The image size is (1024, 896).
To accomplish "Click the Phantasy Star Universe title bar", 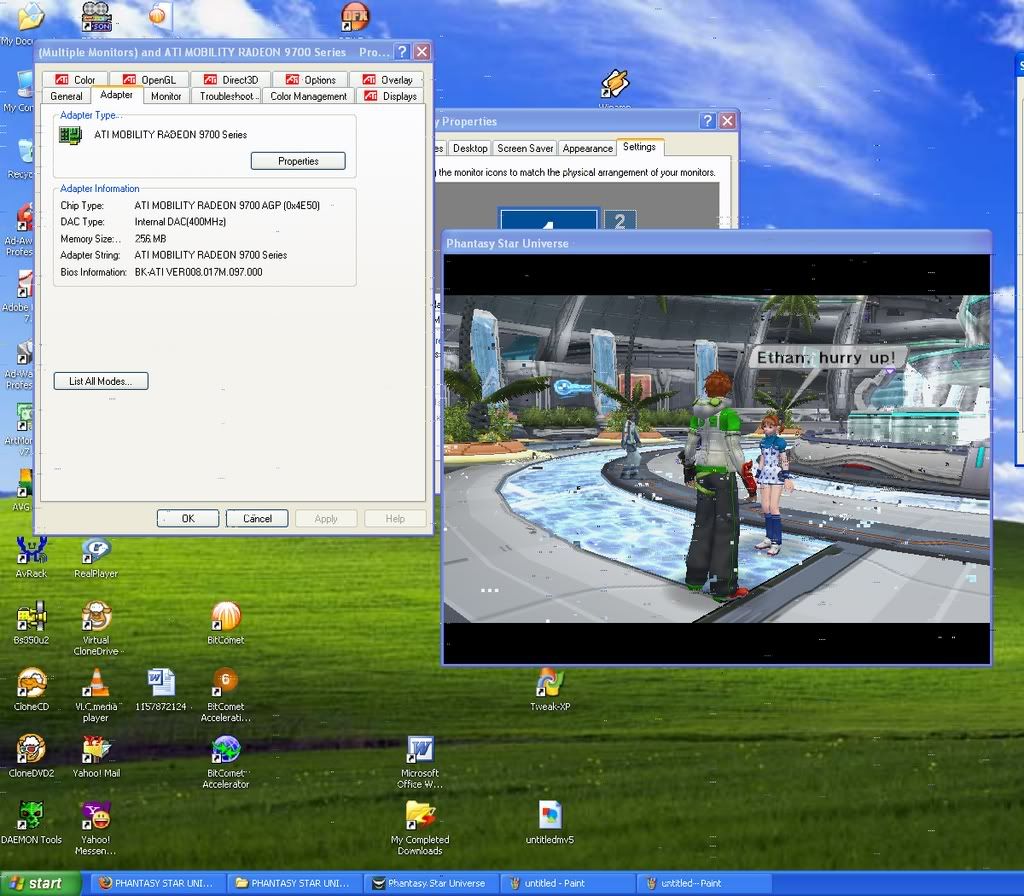I will click(x=716, y=244).
